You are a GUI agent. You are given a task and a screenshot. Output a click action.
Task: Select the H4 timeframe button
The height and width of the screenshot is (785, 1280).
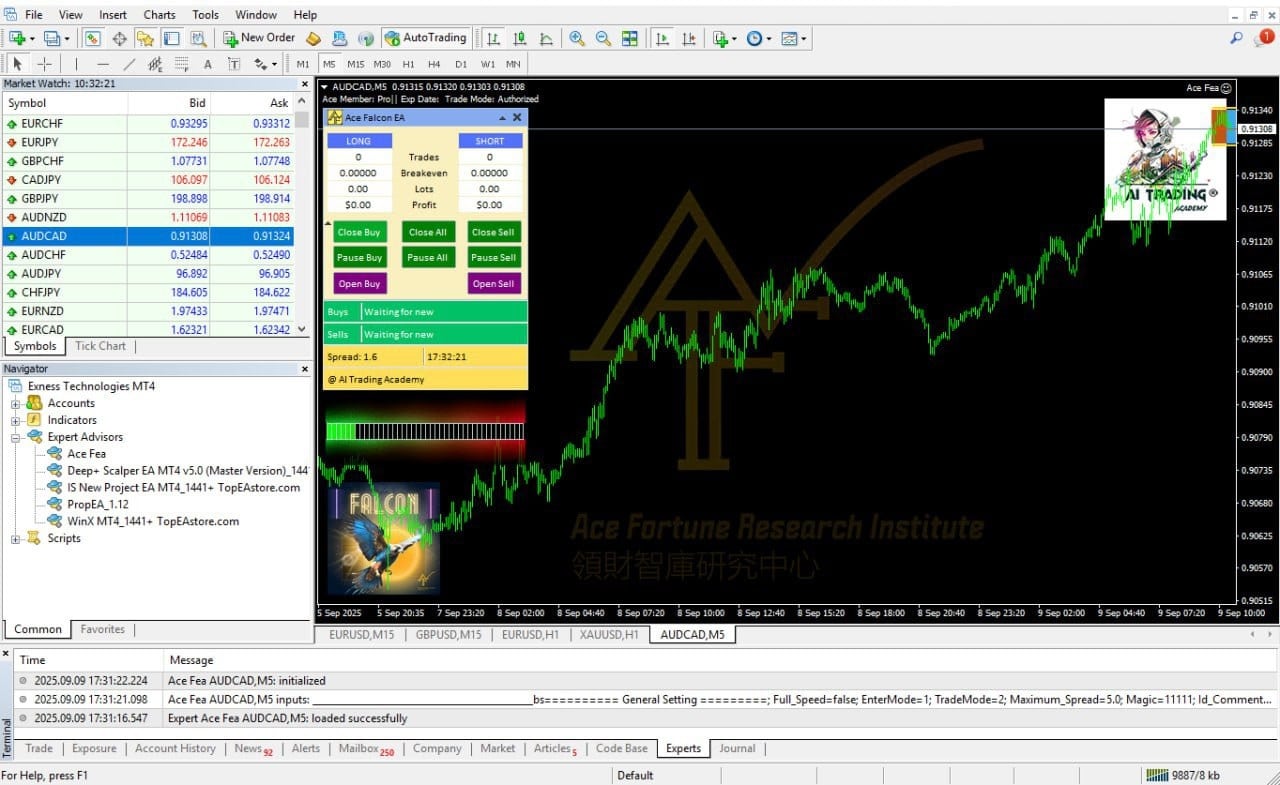coord(434,64)
